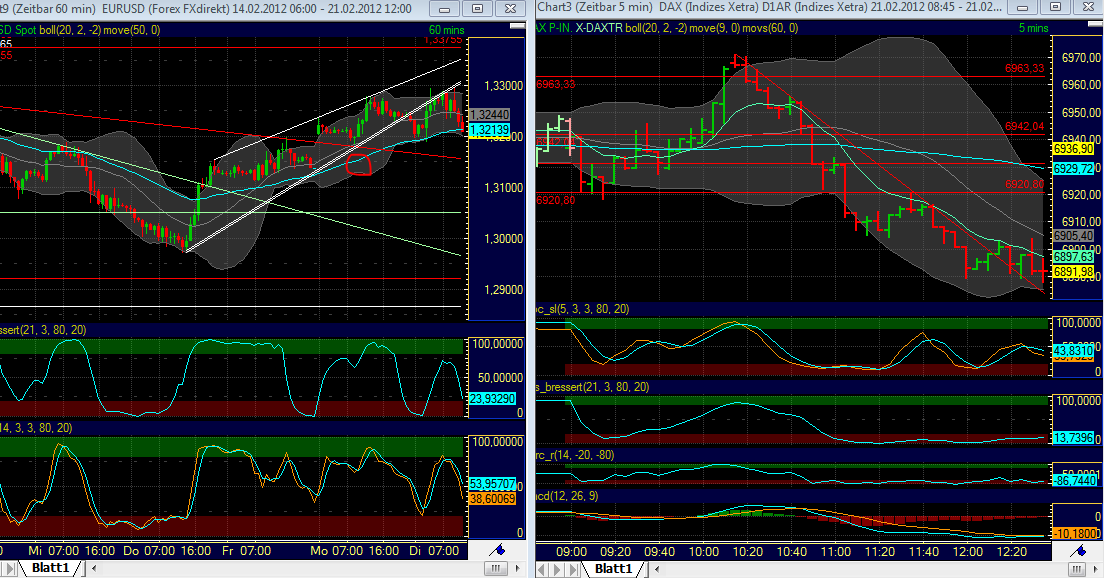Image resolution: width=1104 pixels, height=578 pixels.
Task: Click the grey 6905,40 price tag
Action: coord(1074,235)
